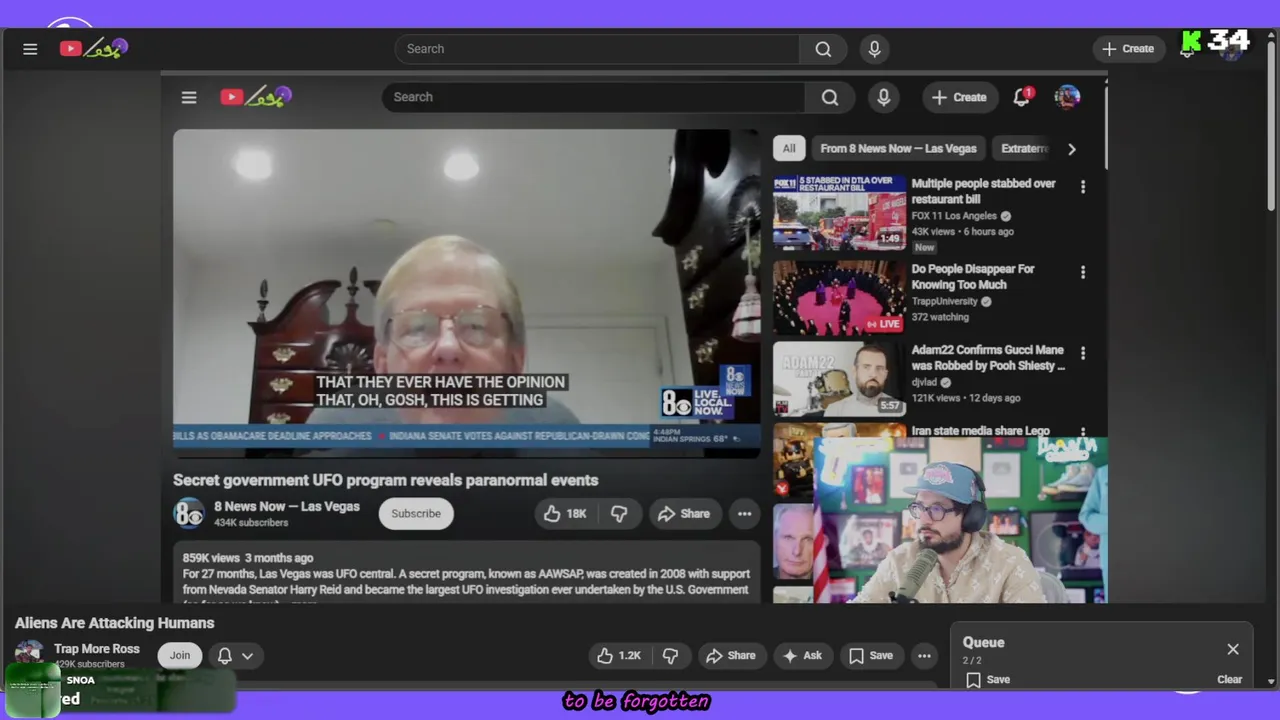Open TrappUniversity channel name
Viewport: 1280px width, 720px height.
pos(944,301)
